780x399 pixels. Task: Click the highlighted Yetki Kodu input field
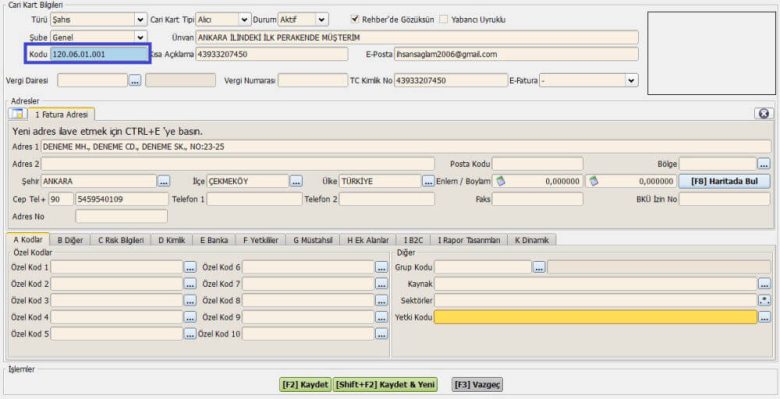point(595,317)
